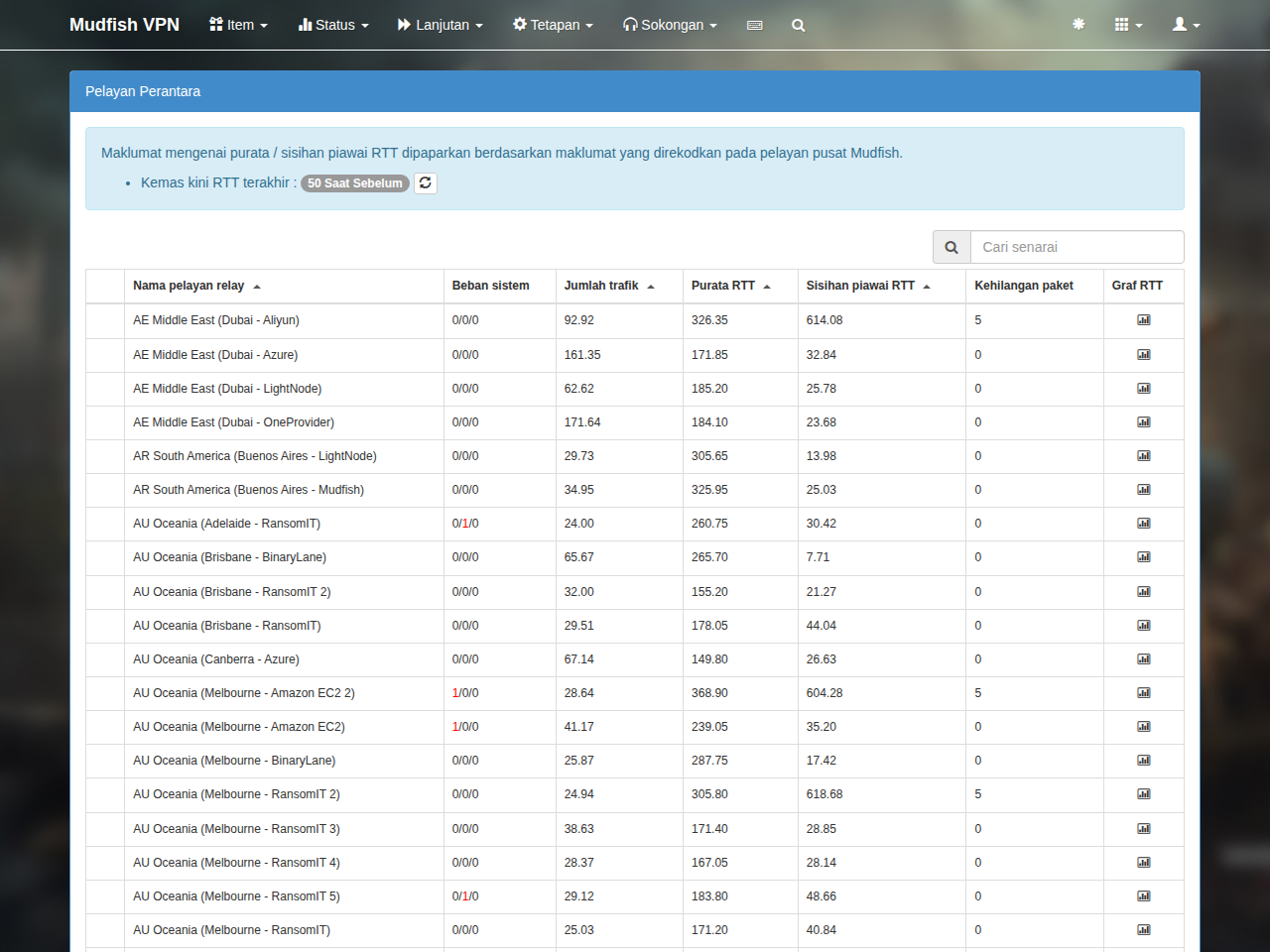Select 'AU Oceania (Brisbane - RansomIT 2)' row name
This screenshot has width=1270, height=952.
click(232, 592)
